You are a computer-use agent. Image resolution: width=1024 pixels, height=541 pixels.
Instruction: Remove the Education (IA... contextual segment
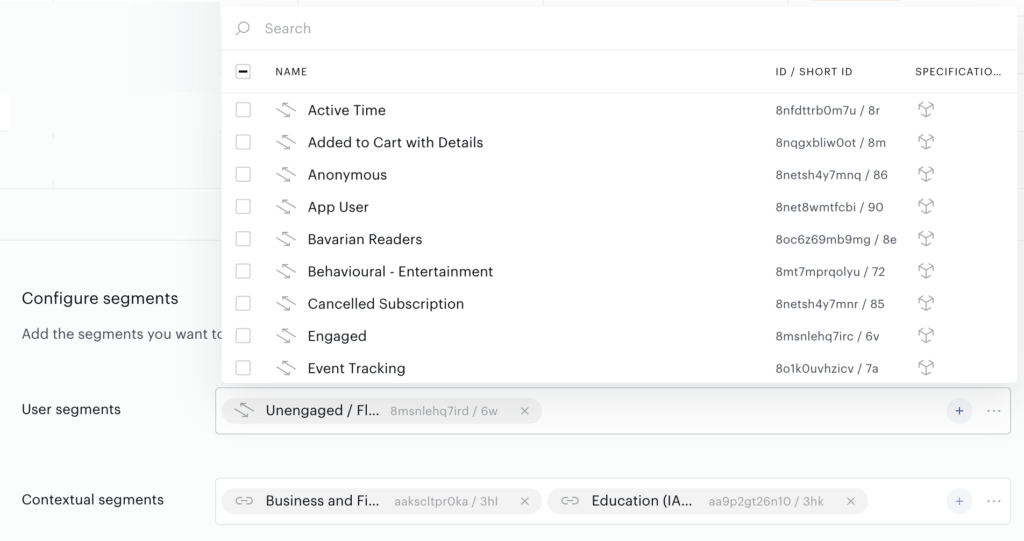pyautogui.click(x=850, y=501)
